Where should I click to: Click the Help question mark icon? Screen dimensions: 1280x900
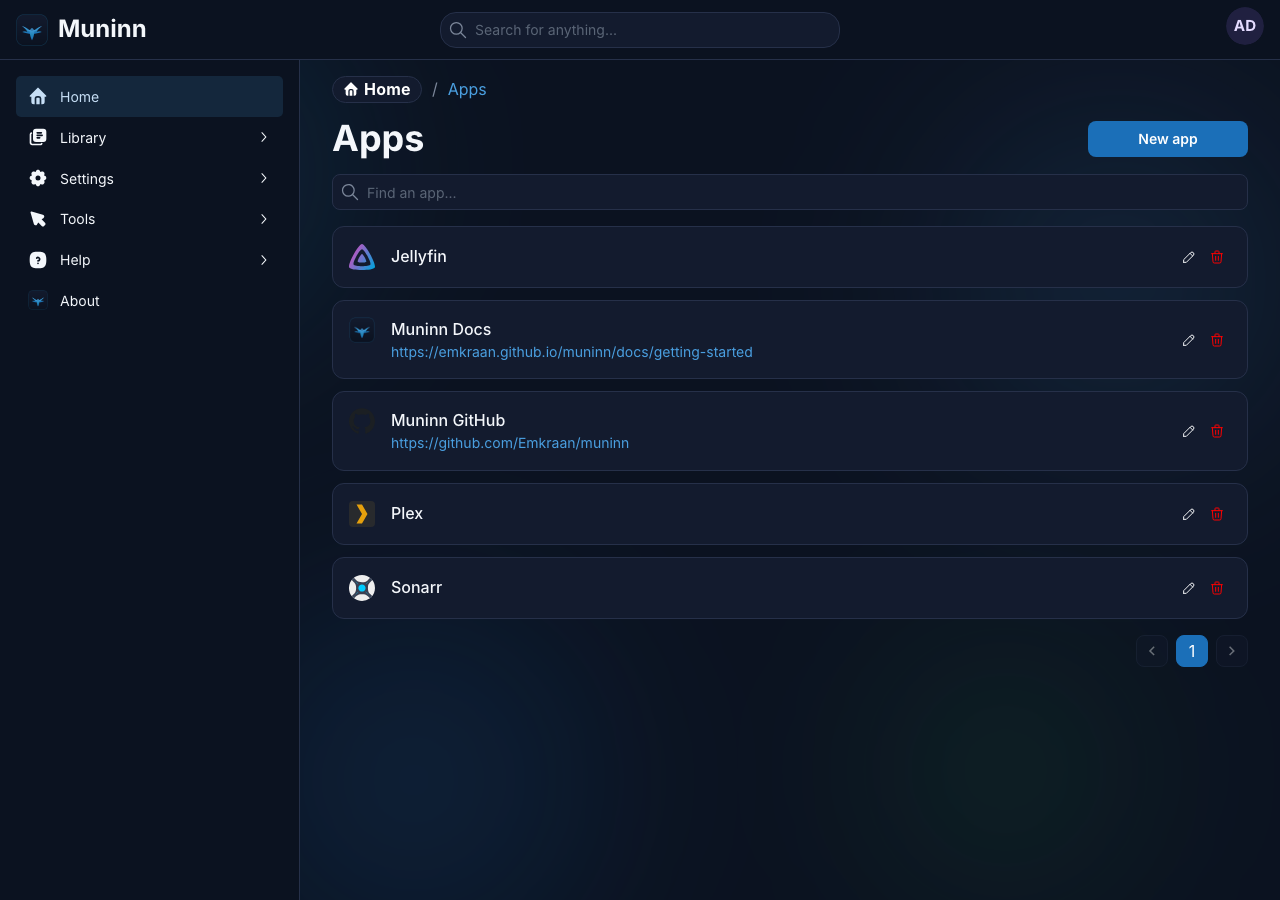[x=38, y=260]
